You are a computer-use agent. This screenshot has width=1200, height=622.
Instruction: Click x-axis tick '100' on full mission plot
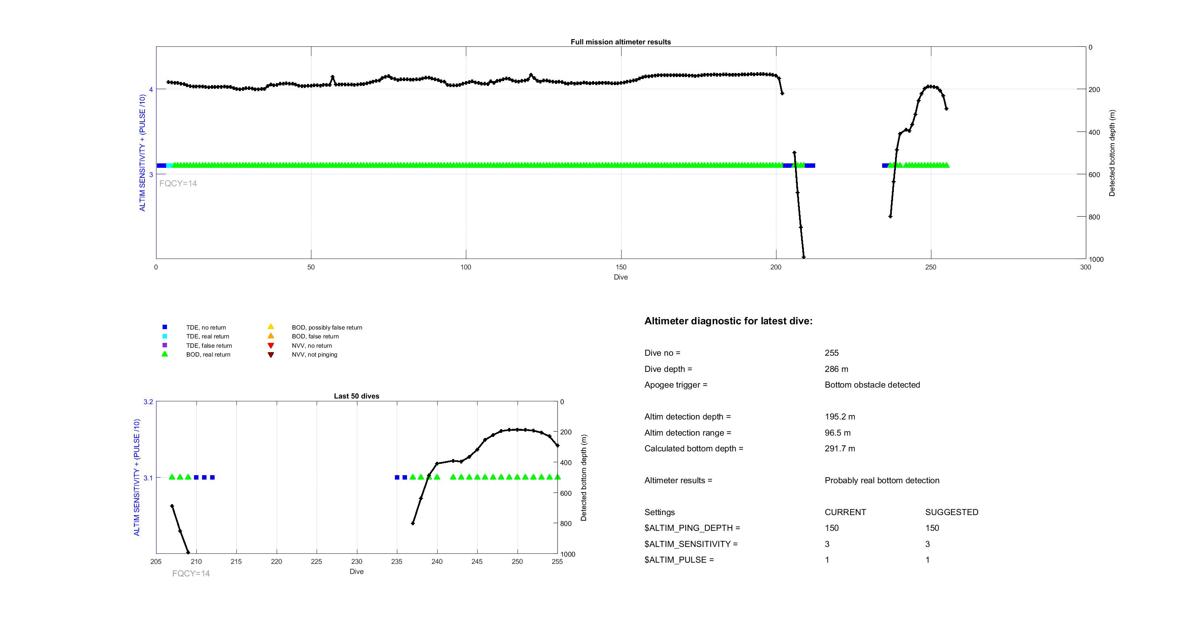pos(466,268)
